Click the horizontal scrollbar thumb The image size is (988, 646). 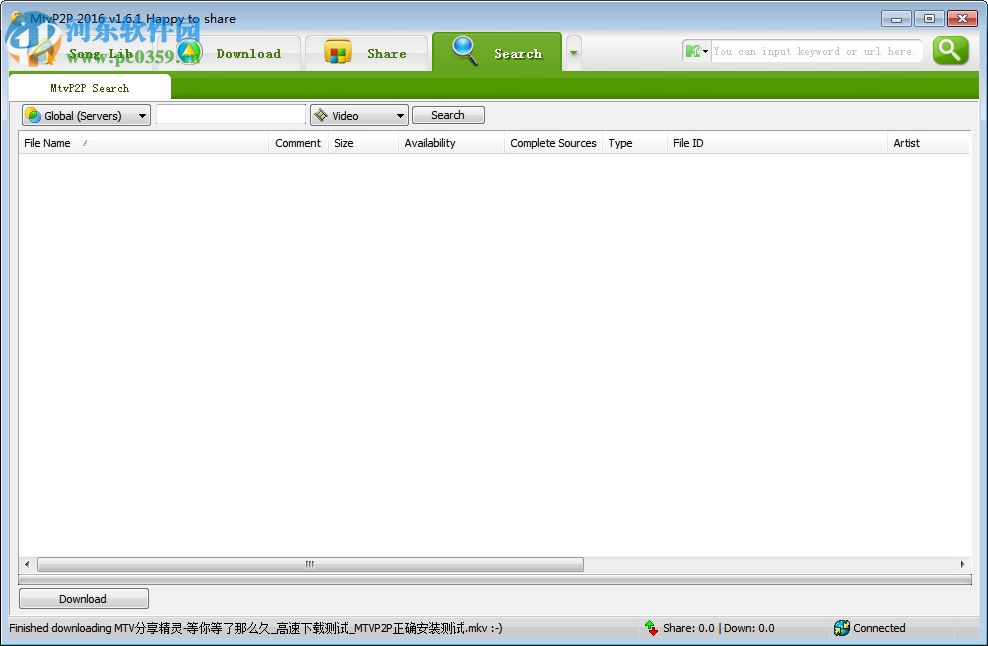[310, 564]
